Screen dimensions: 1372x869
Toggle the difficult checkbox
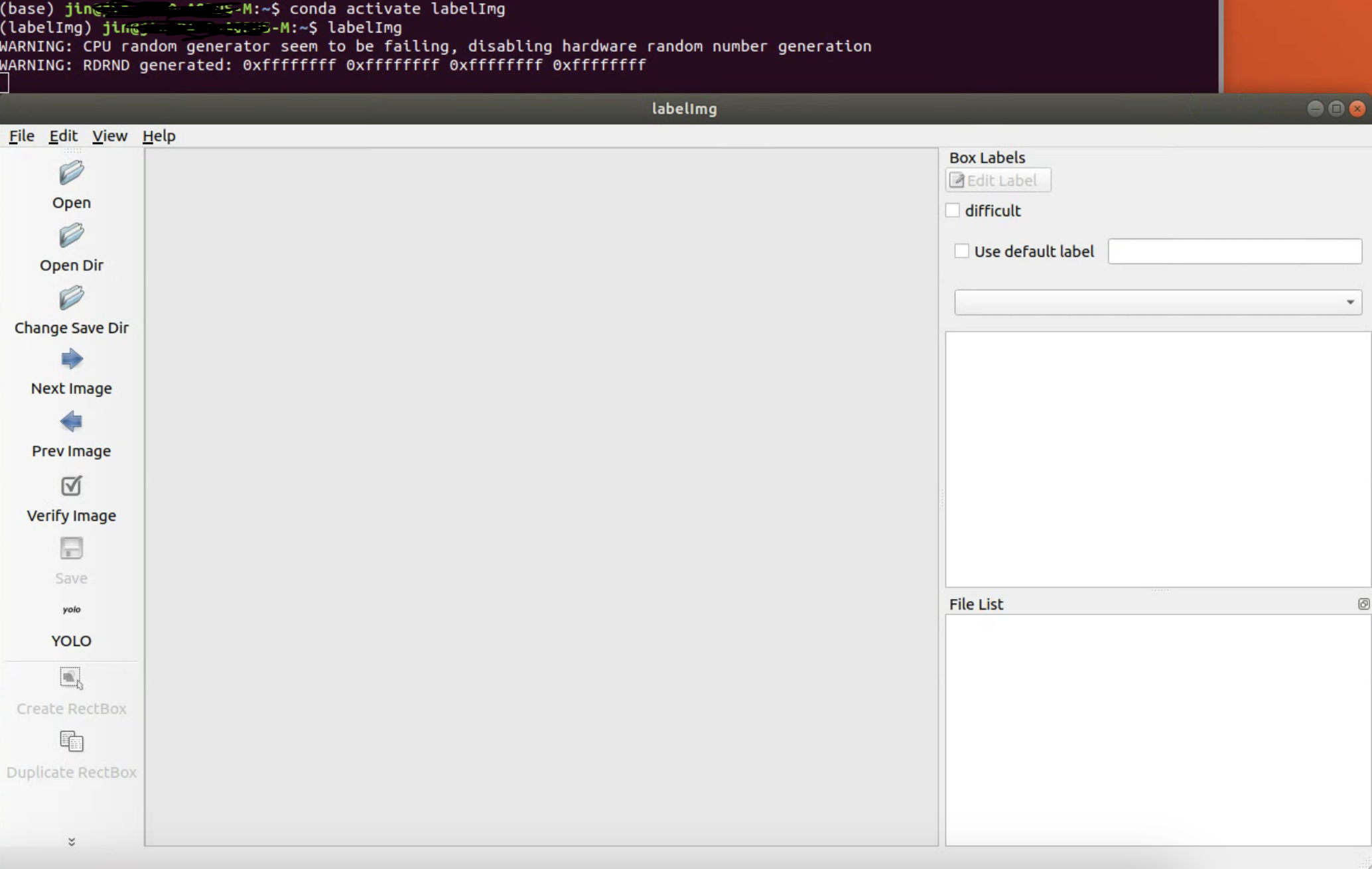953,211
